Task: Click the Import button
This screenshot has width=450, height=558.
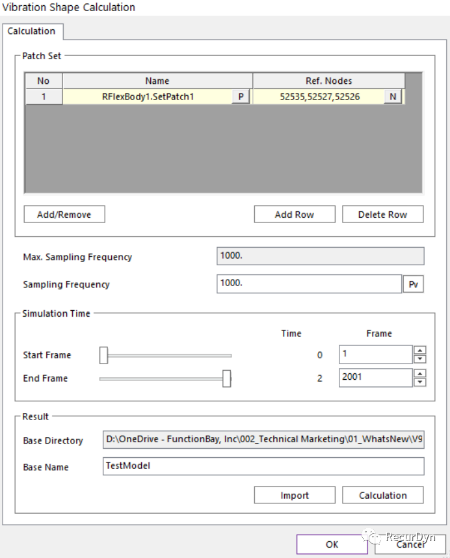Action: (x=295, y=495)
